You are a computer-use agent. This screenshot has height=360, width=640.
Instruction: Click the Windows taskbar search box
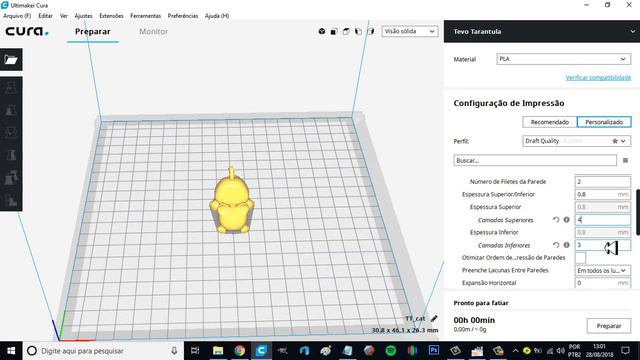[x=103, y=351]
